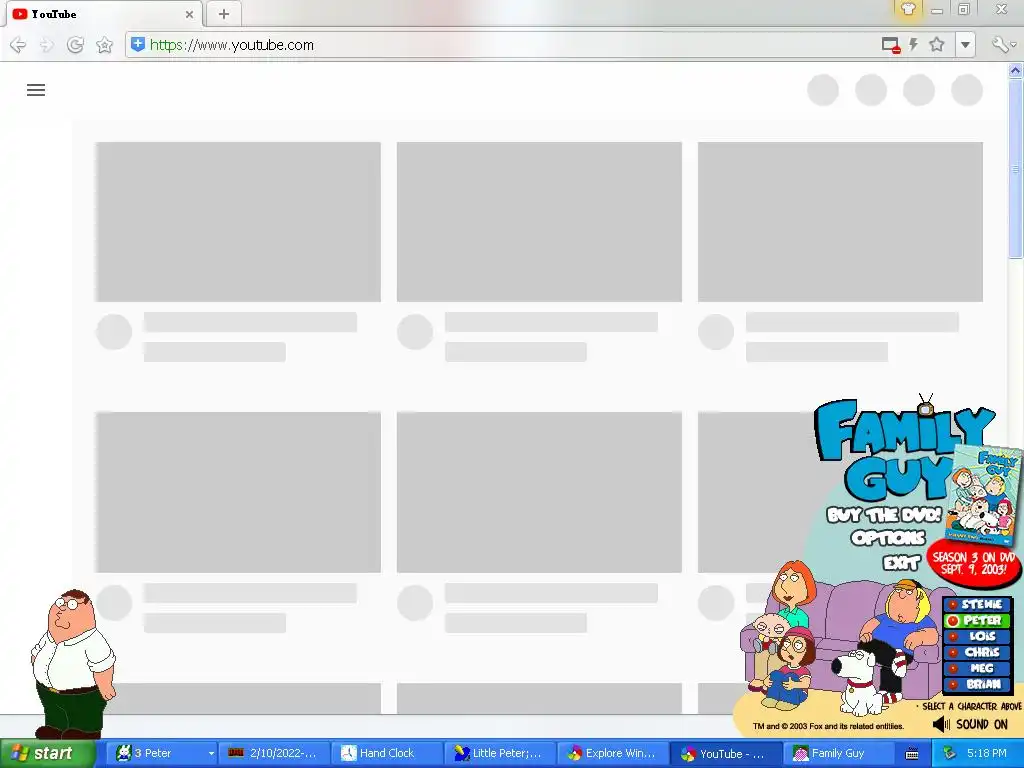1024x768 pixels.
Task: Click the Season 3 on DVD red badge
Action: (973, 563)
